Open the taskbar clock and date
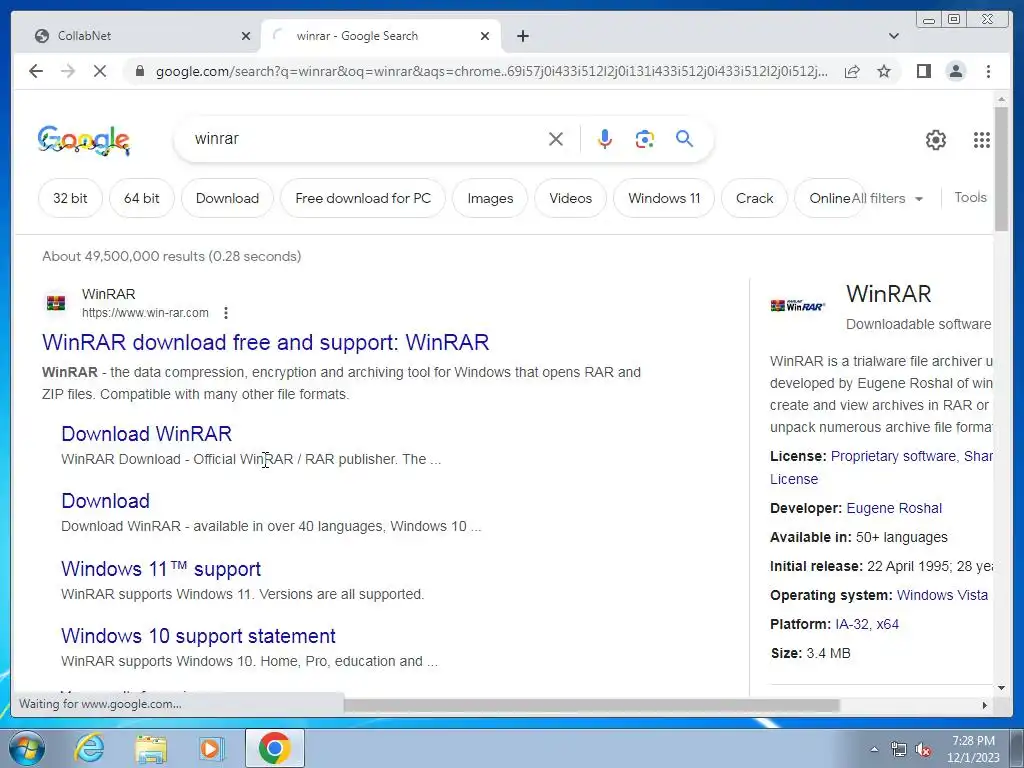Screen dimensions: 1024x768 coord(973,748)
